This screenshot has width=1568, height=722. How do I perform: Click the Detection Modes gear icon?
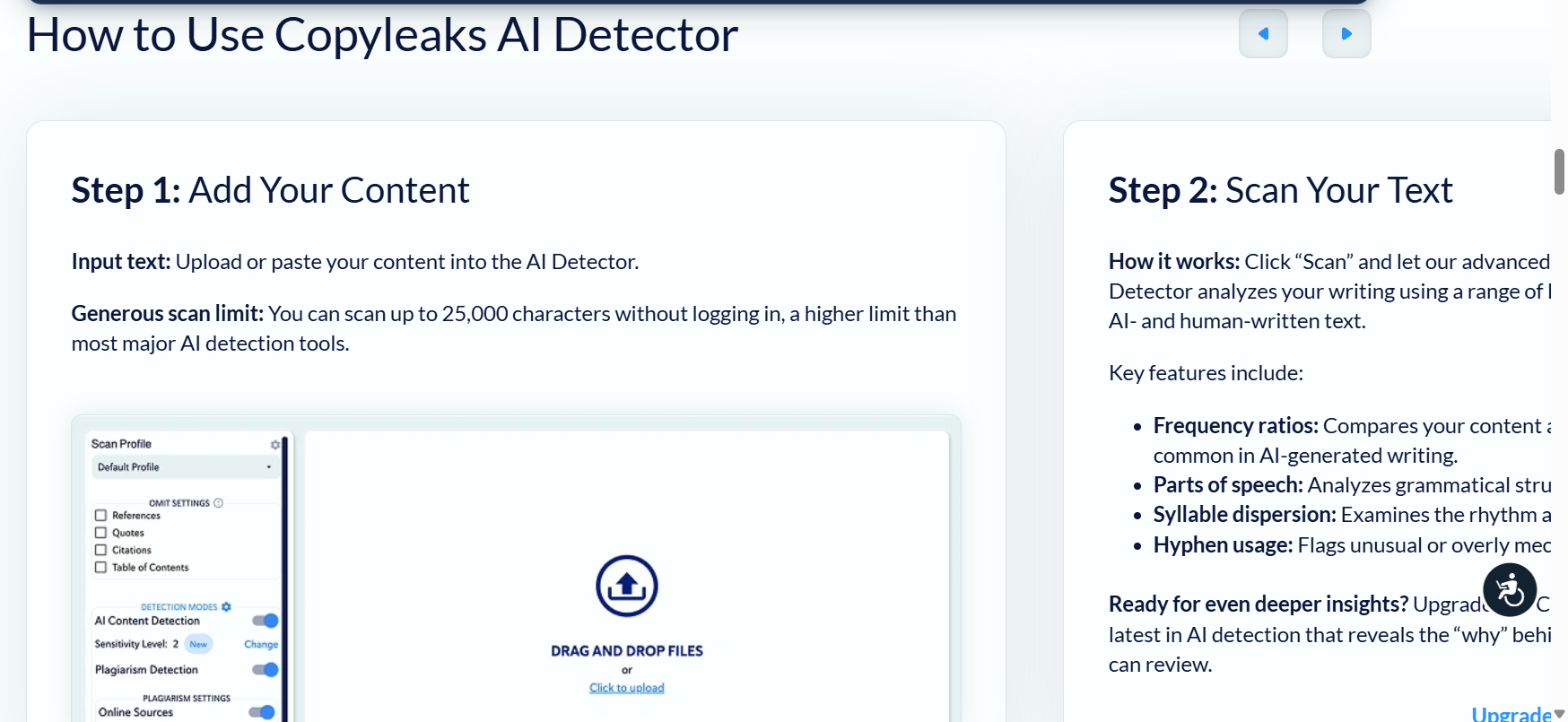point(226,607)
